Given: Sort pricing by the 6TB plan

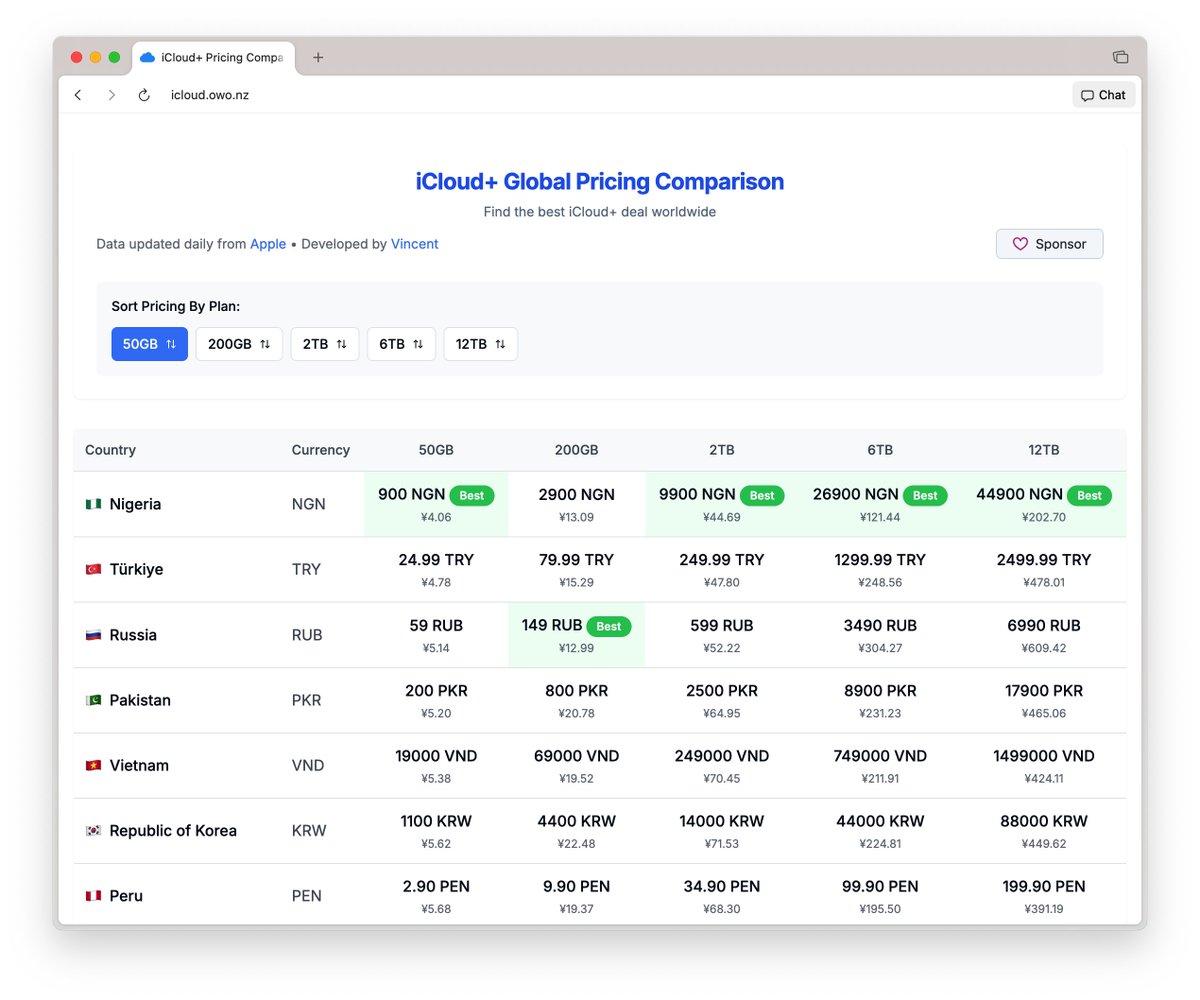Looking at the screenshot, I should point(401,344).
